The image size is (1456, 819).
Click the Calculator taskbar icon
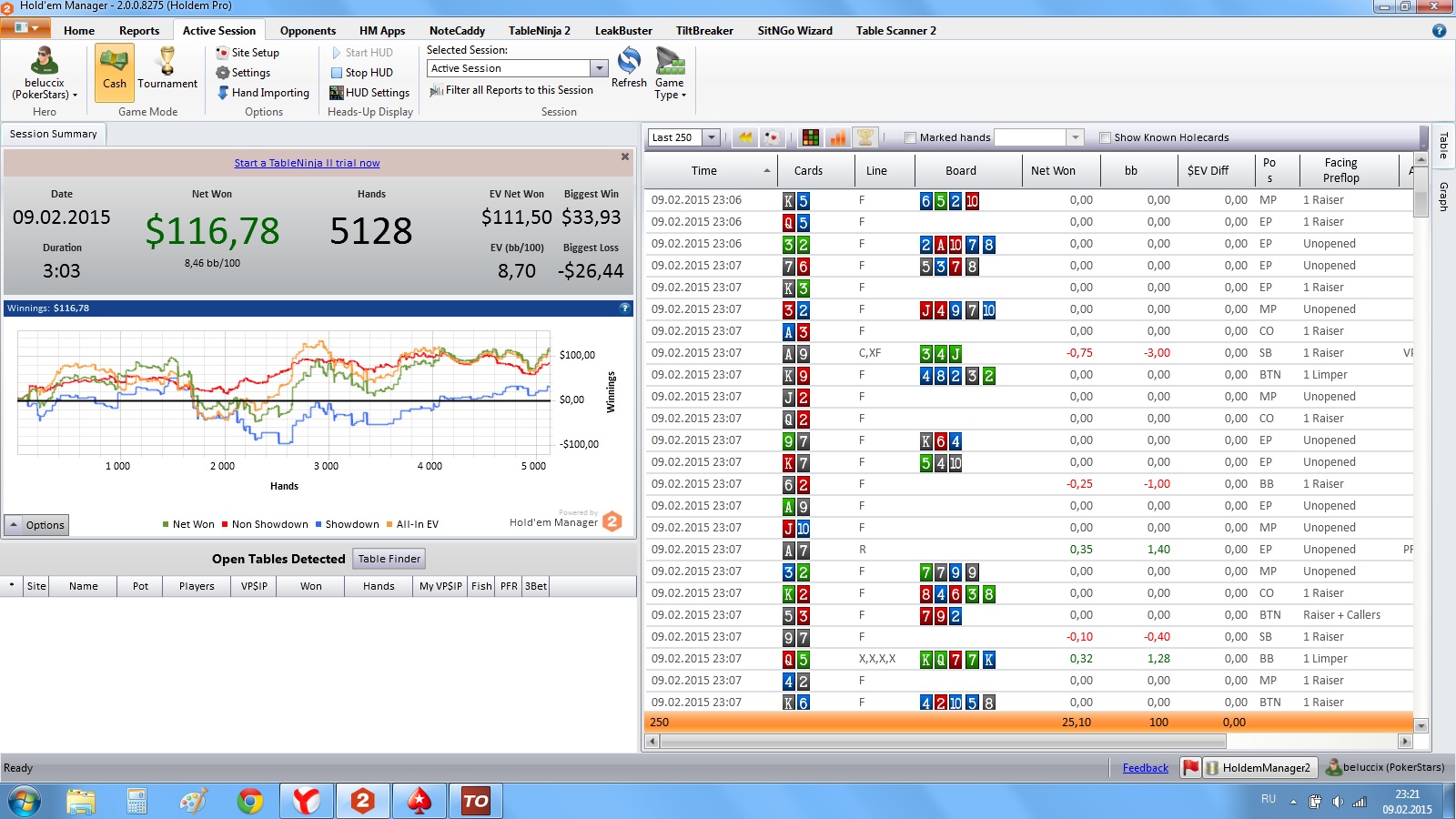point(136,801)
